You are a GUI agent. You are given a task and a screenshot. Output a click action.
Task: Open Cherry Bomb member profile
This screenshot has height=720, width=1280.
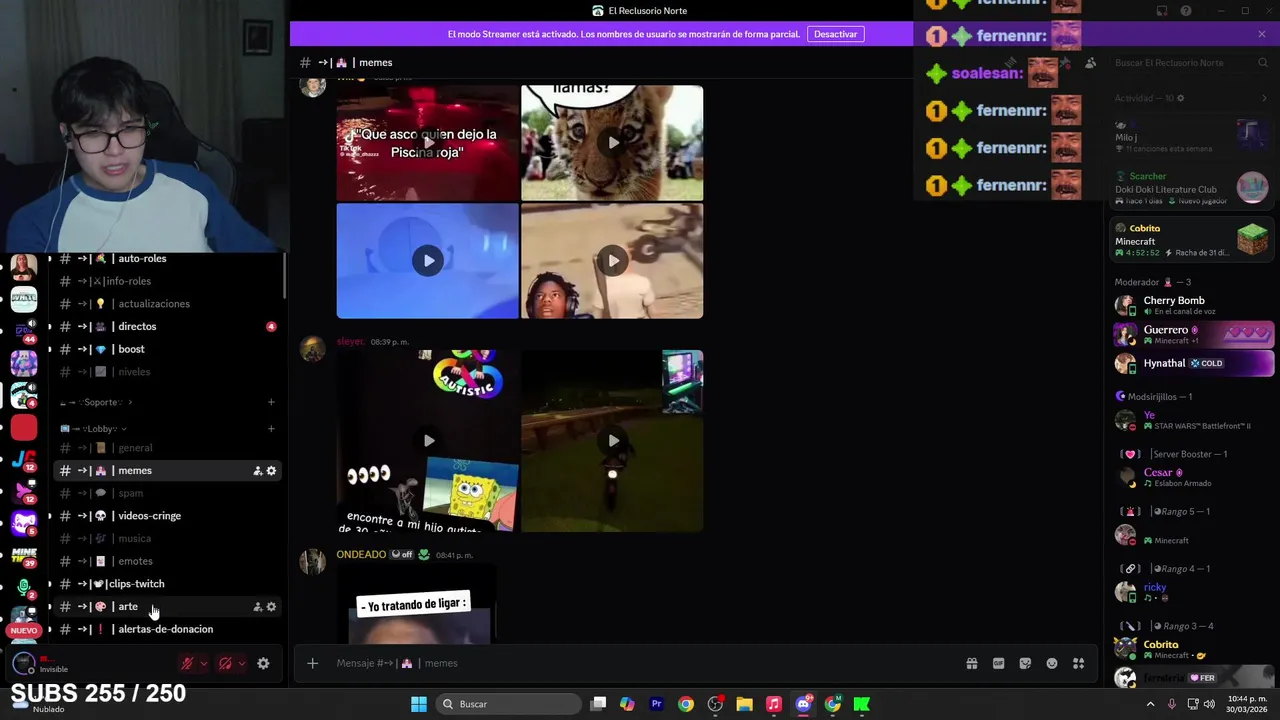(x=1192, y=305)
